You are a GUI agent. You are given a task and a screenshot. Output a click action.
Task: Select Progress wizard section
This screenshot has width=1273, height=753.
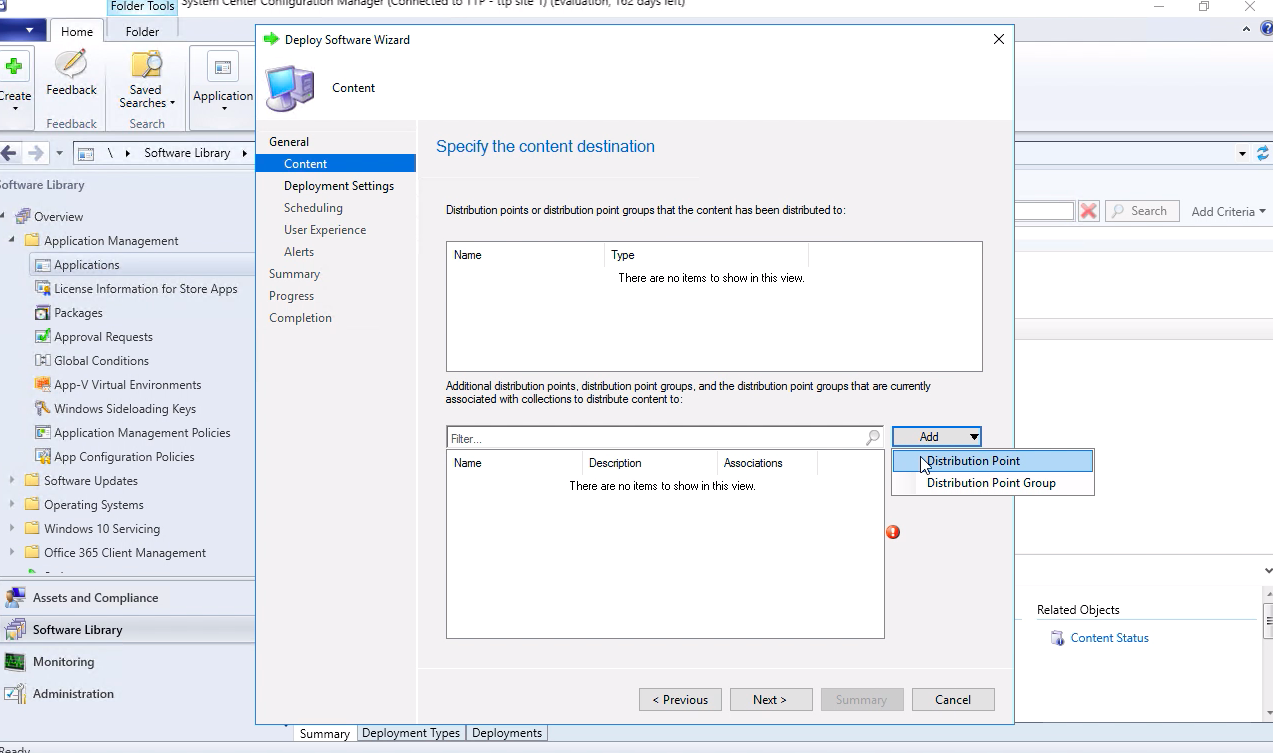point(291,296)
